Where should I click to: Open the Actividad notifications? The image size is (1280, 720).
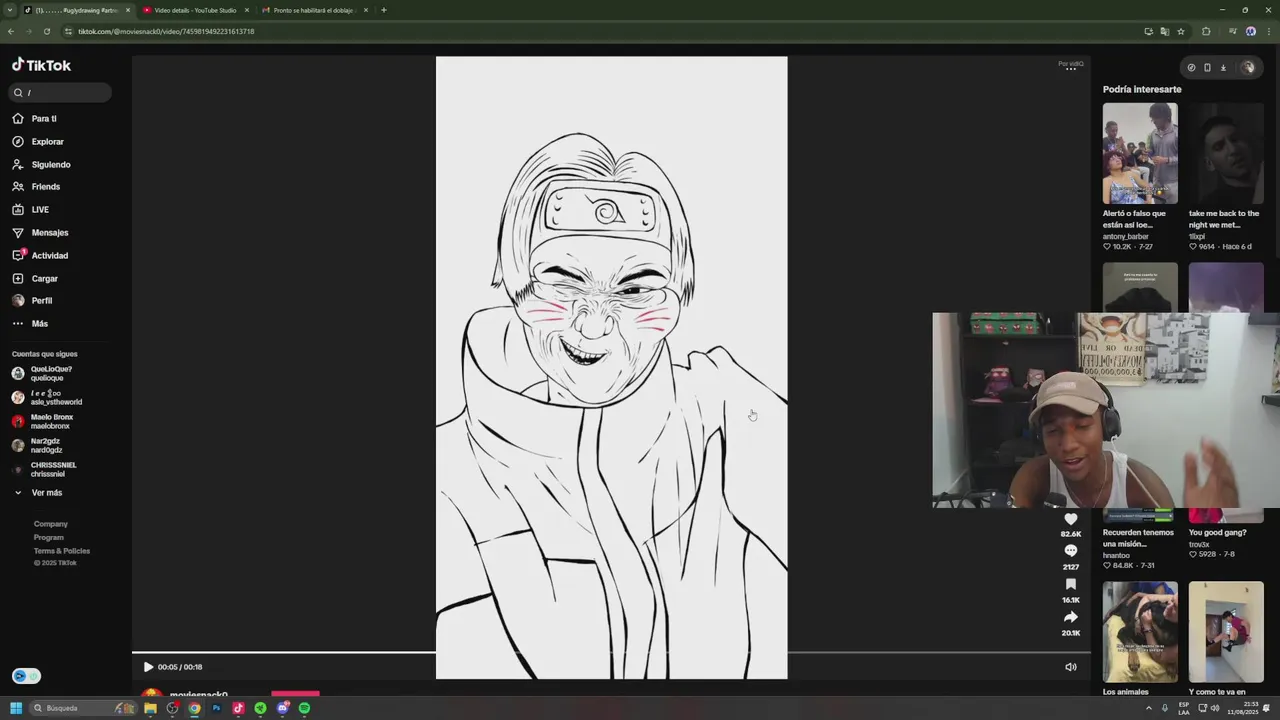pyautogui.click(x=41, y=256)
